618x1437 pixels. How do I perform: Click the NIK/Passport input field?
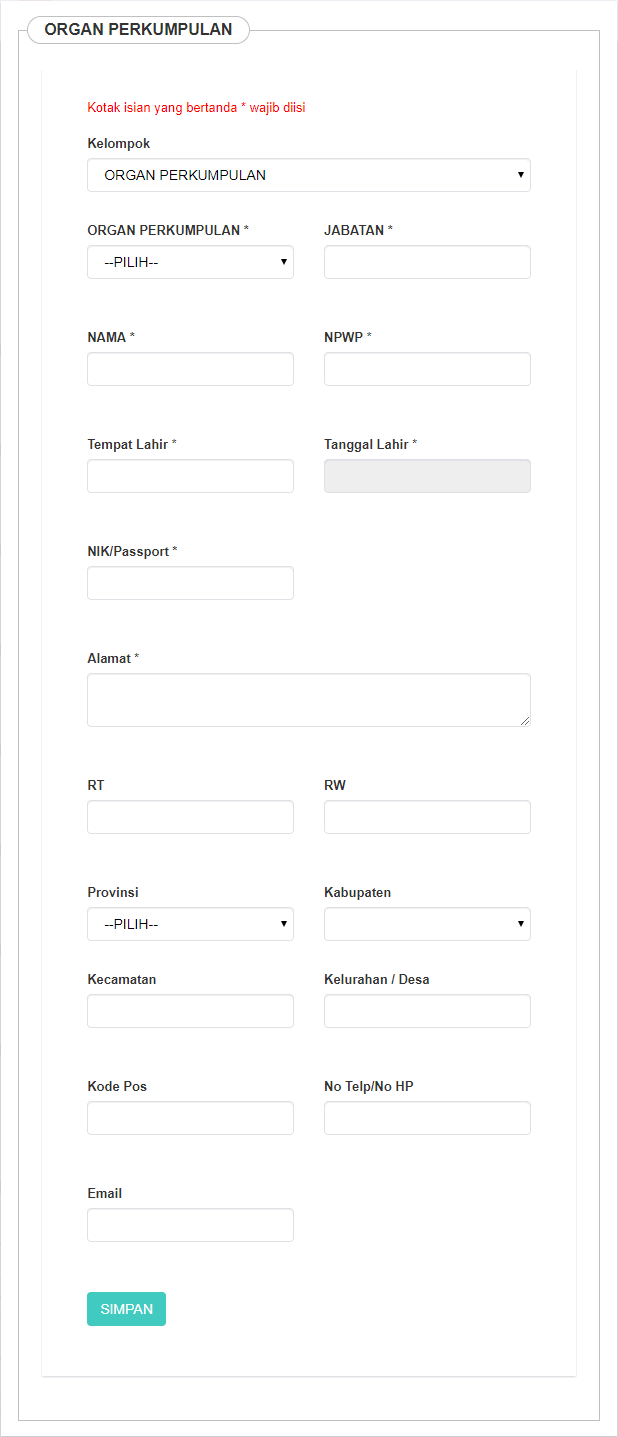coord(190,583)
